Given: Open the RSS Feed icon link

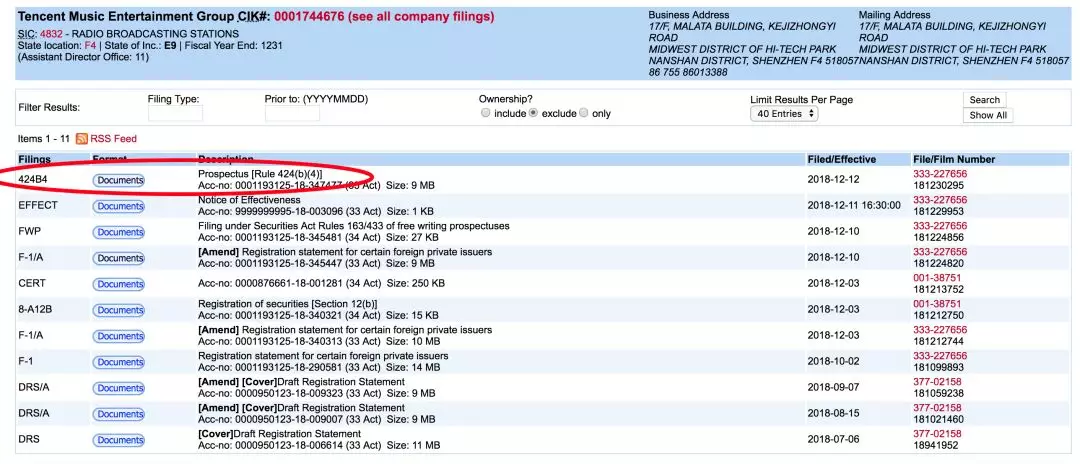Looking at the screenshot, I should (81, 138).
